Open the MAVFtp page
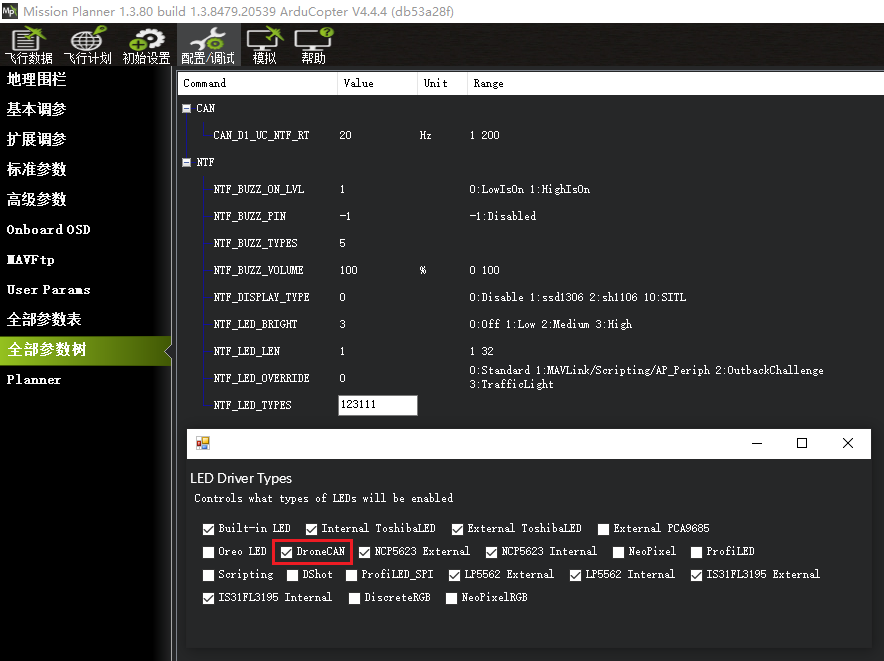This screenshot has height=661, width=884. tap(30, 259)
